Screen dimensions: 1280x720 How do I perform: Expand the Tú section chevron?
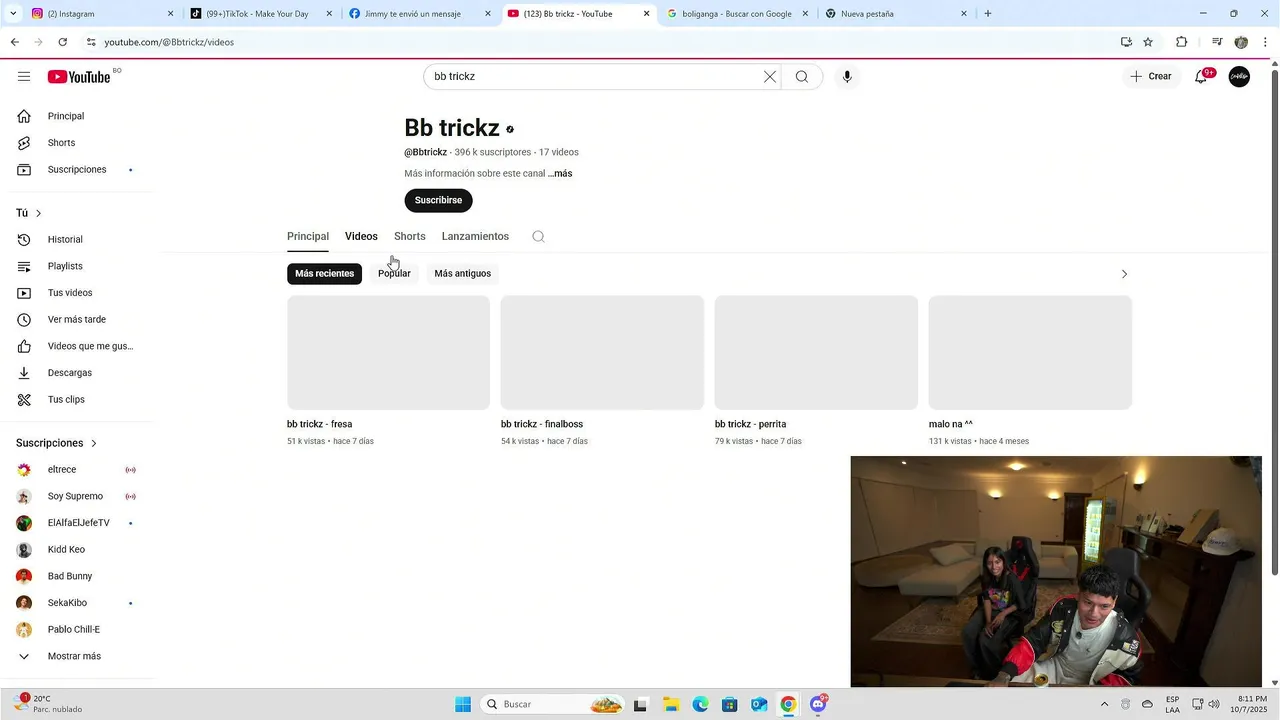[x=39, y=213]
